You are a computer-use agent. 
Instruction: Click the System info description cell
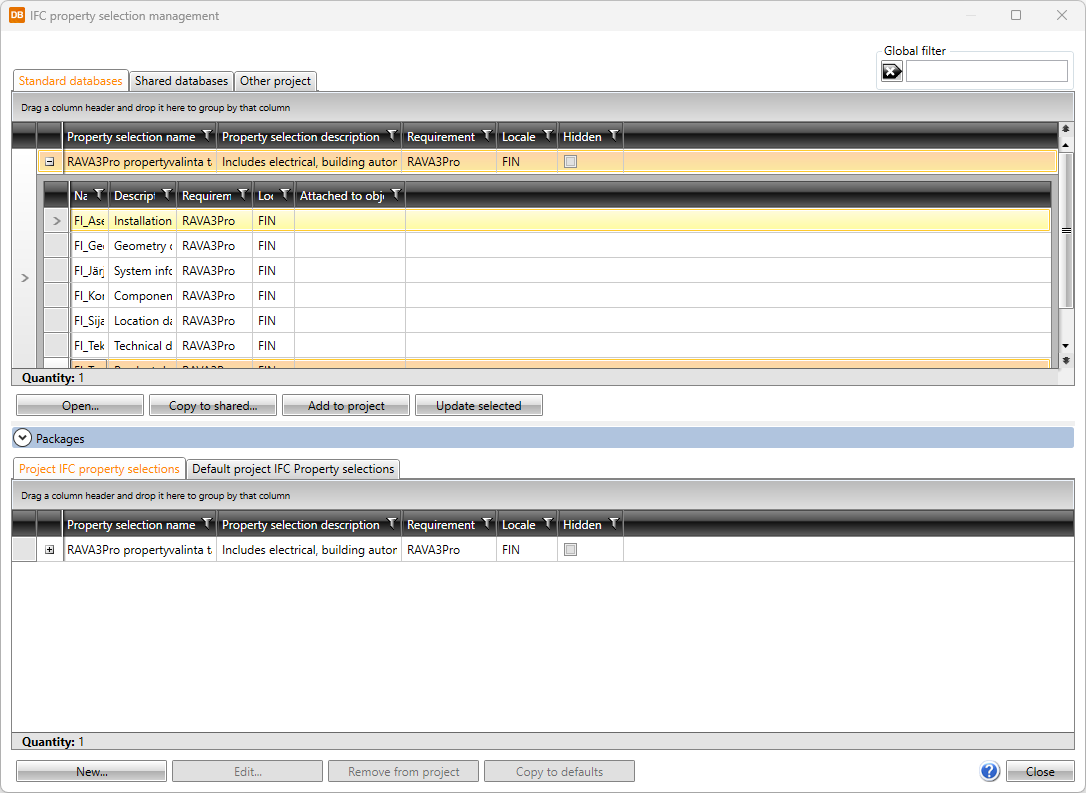pos(143,271)
